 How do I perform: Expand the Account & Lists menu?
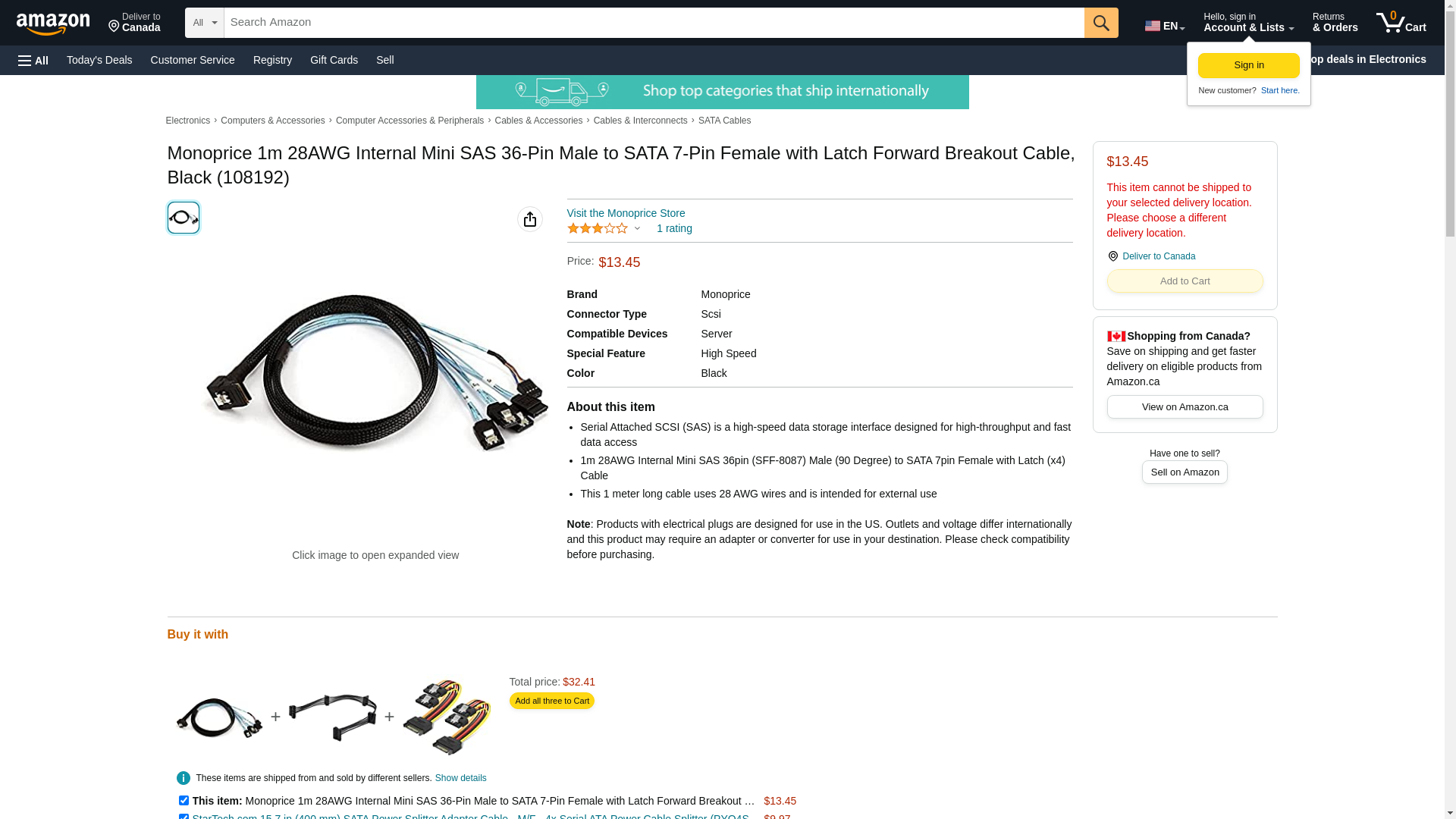[1248, 23]
